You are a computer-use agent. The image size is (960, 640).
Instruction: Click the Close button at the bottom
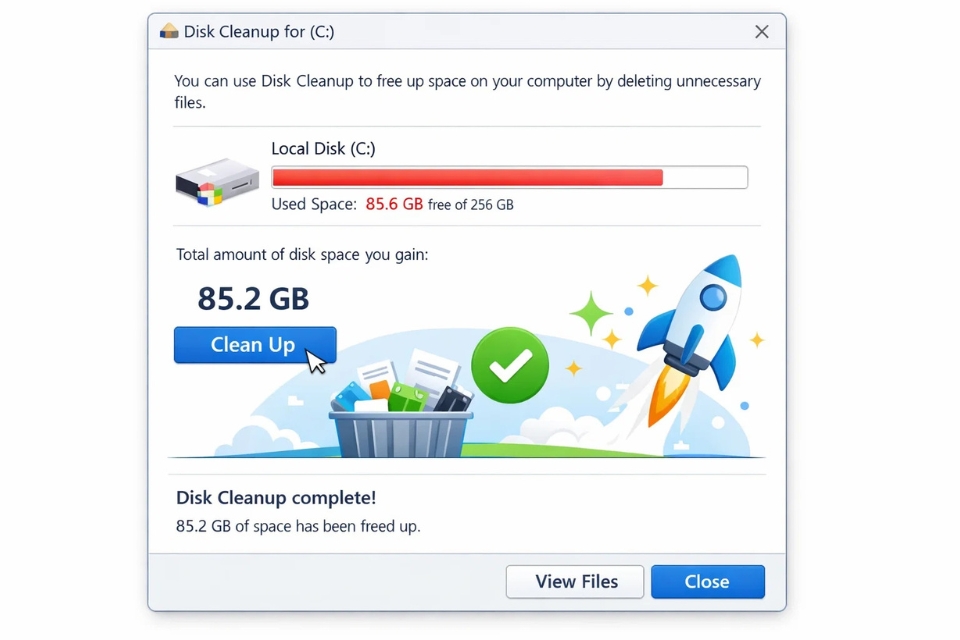tap(707, 581)
